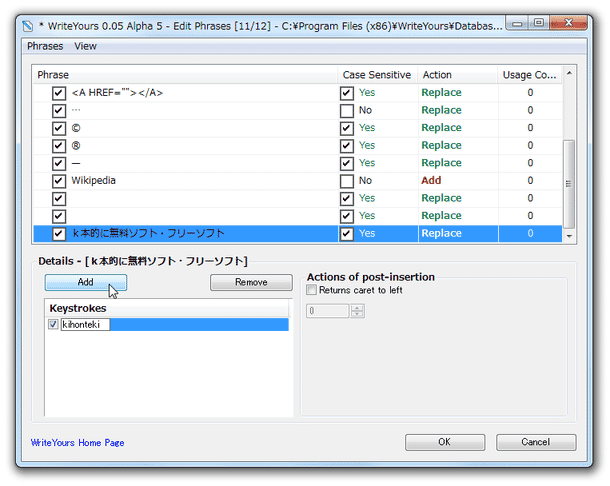The image size is (610, 486).
Task: Select the Wikipedia phrase text
Action: pyautogui.click(x=93, y=181)
